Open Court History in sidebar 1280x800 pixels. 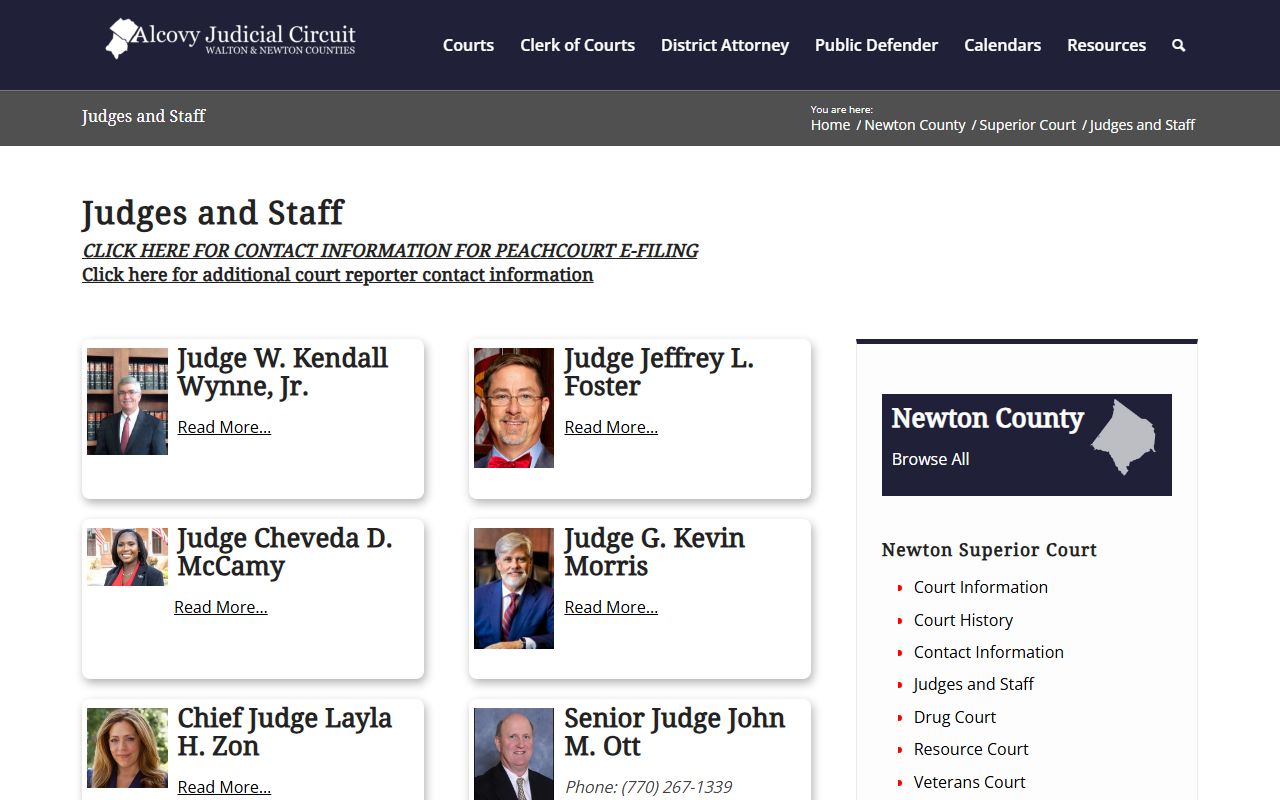tap(963, 620)
